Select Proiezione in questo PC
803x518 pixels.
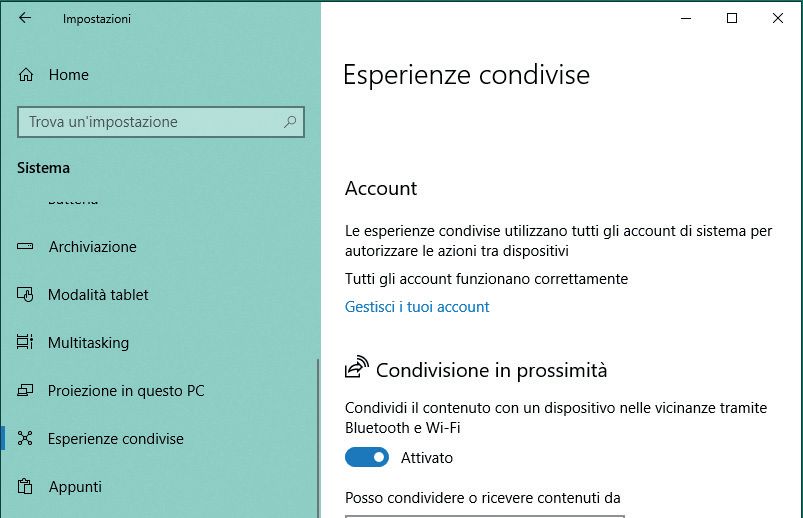pyautogui.click(x=126, y=390)
